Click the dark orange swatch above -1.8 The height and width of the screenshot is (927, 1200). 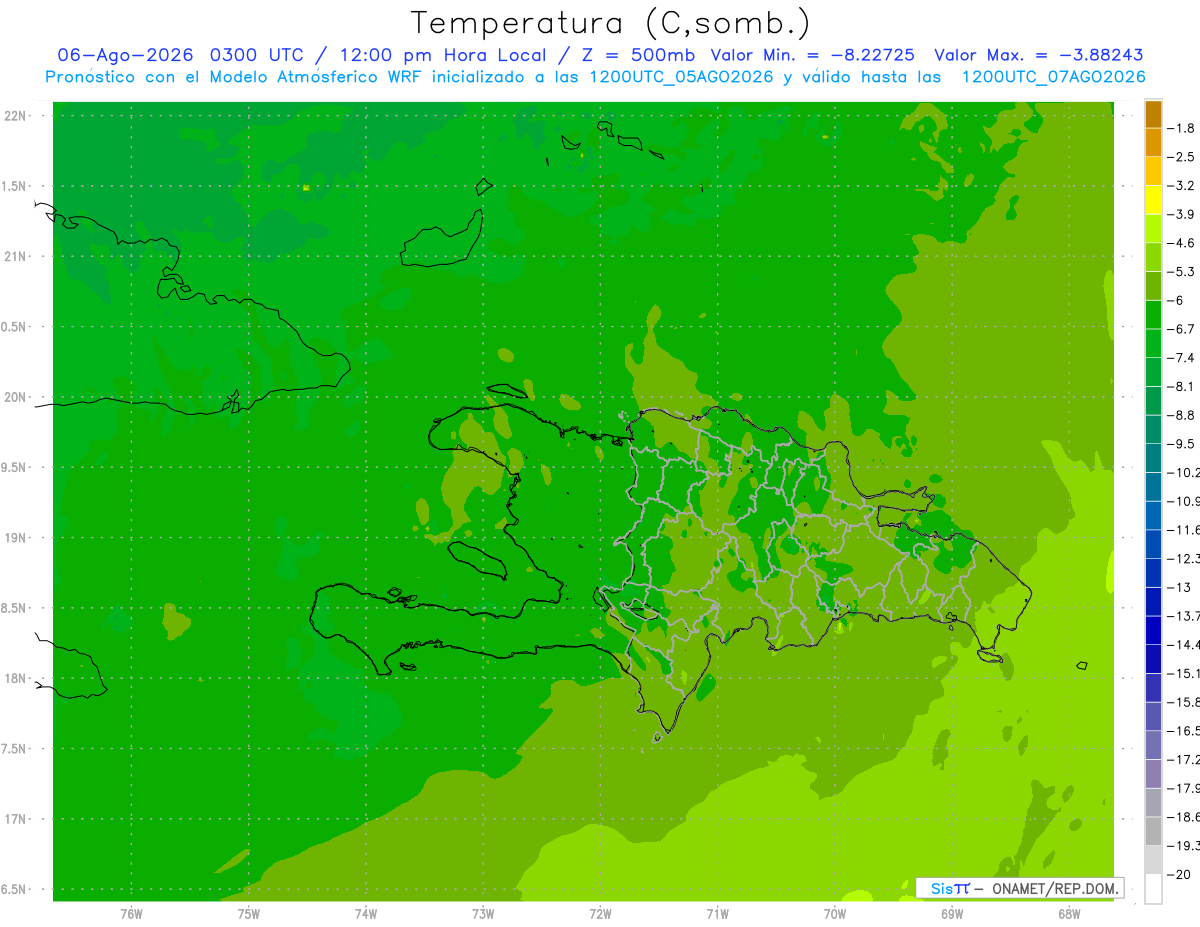(1153, 114)
